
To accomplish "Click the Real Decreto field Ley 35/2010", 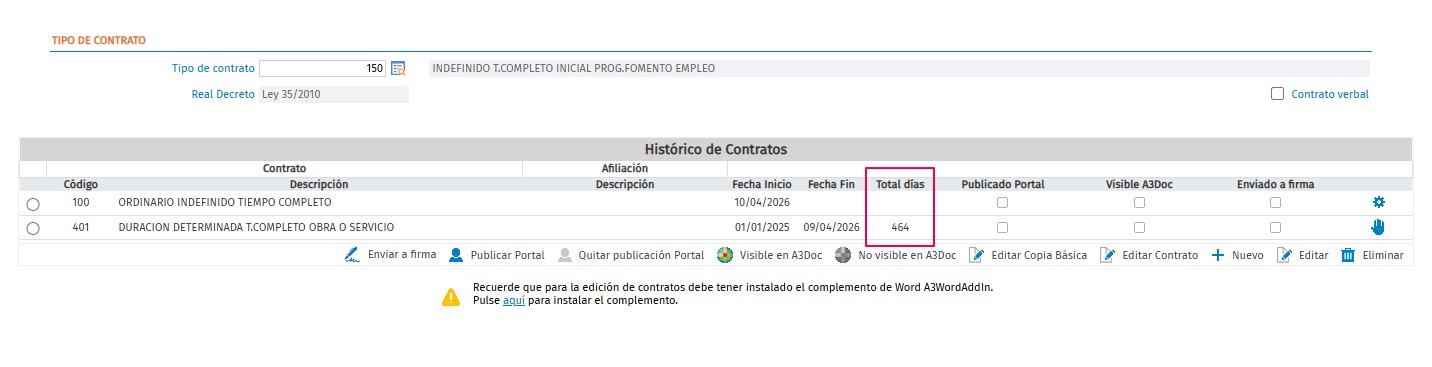I will point(334,94).
